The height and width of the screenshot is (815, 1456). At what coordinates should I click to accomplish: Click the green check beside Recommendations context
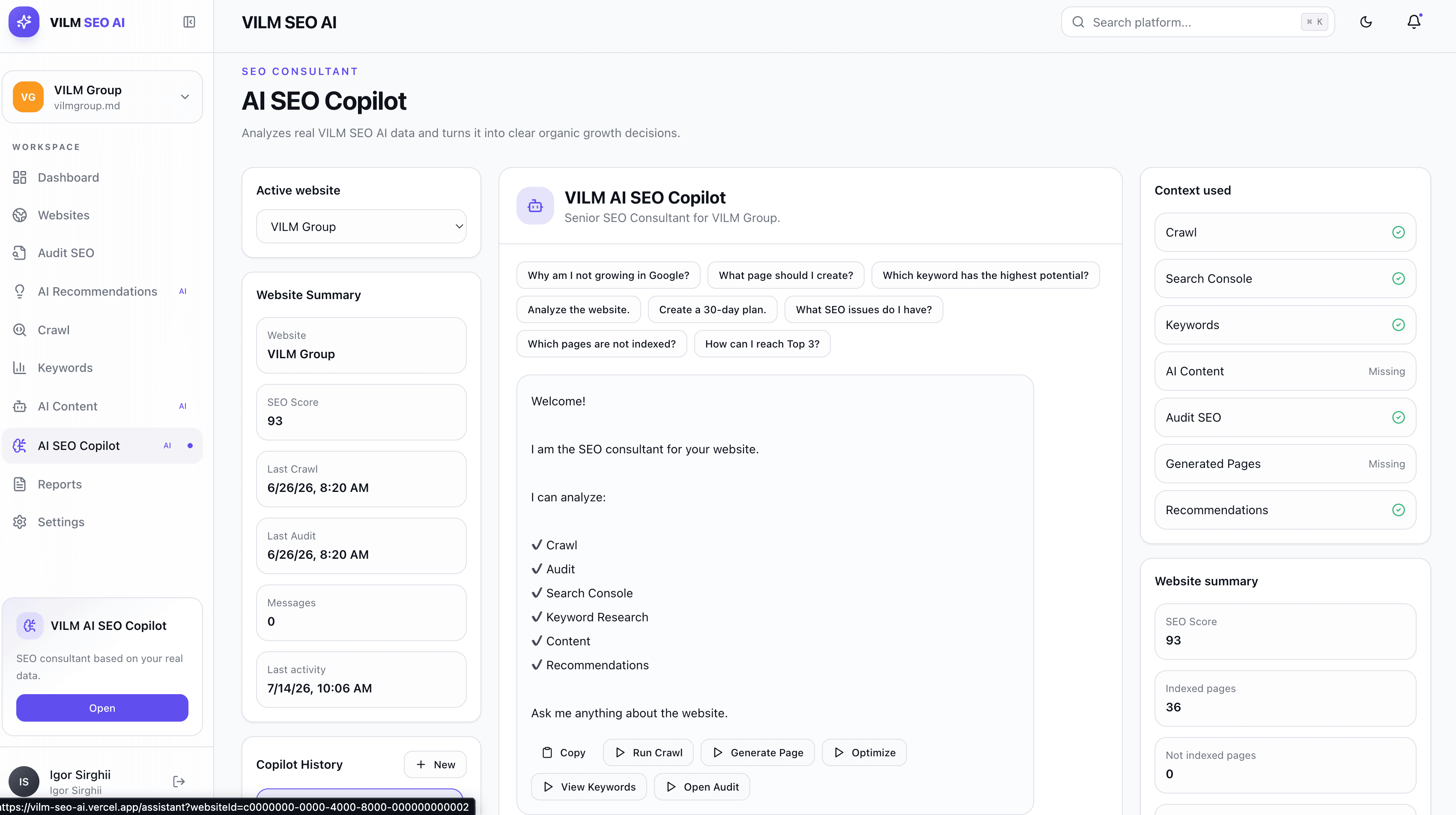click(1398, 510)
